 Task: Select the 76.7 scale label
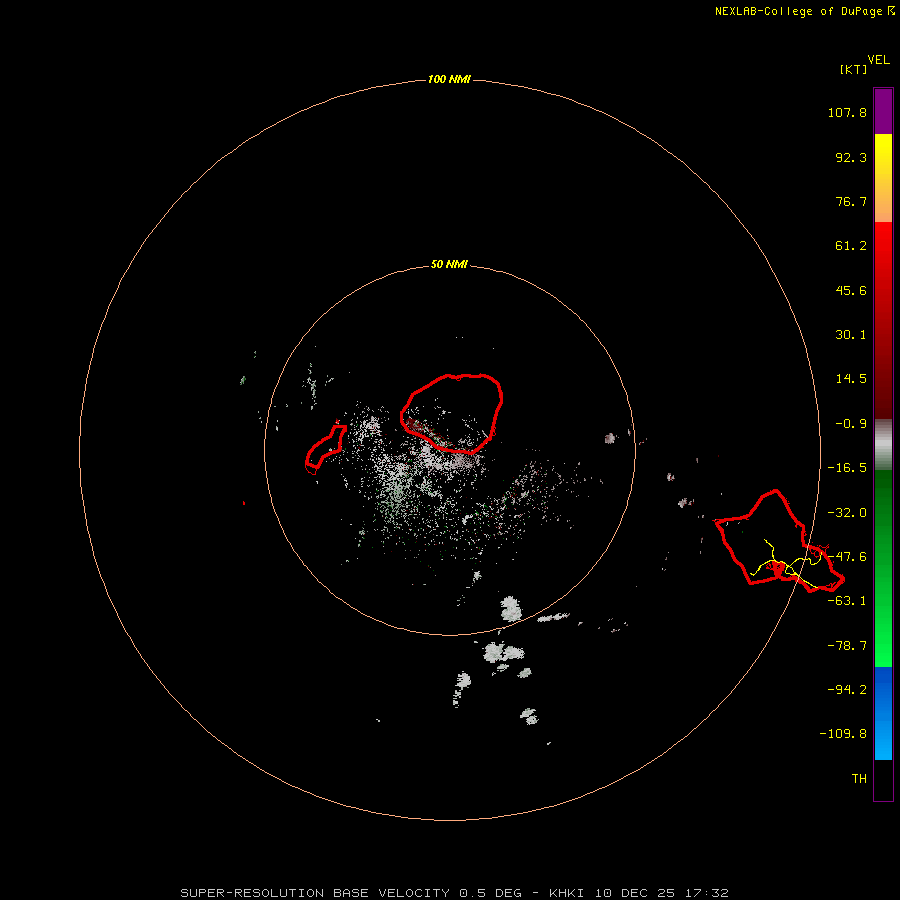pos(851,201)
